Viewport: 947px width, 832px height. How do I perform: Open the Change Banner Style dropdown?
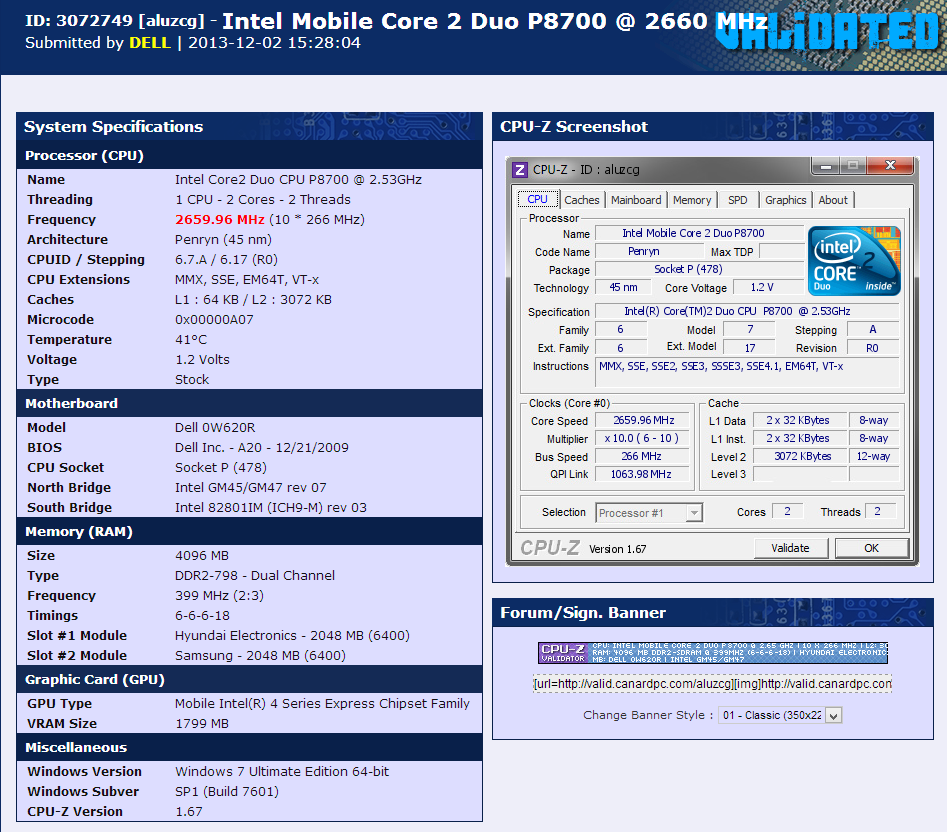pos(780,715)
